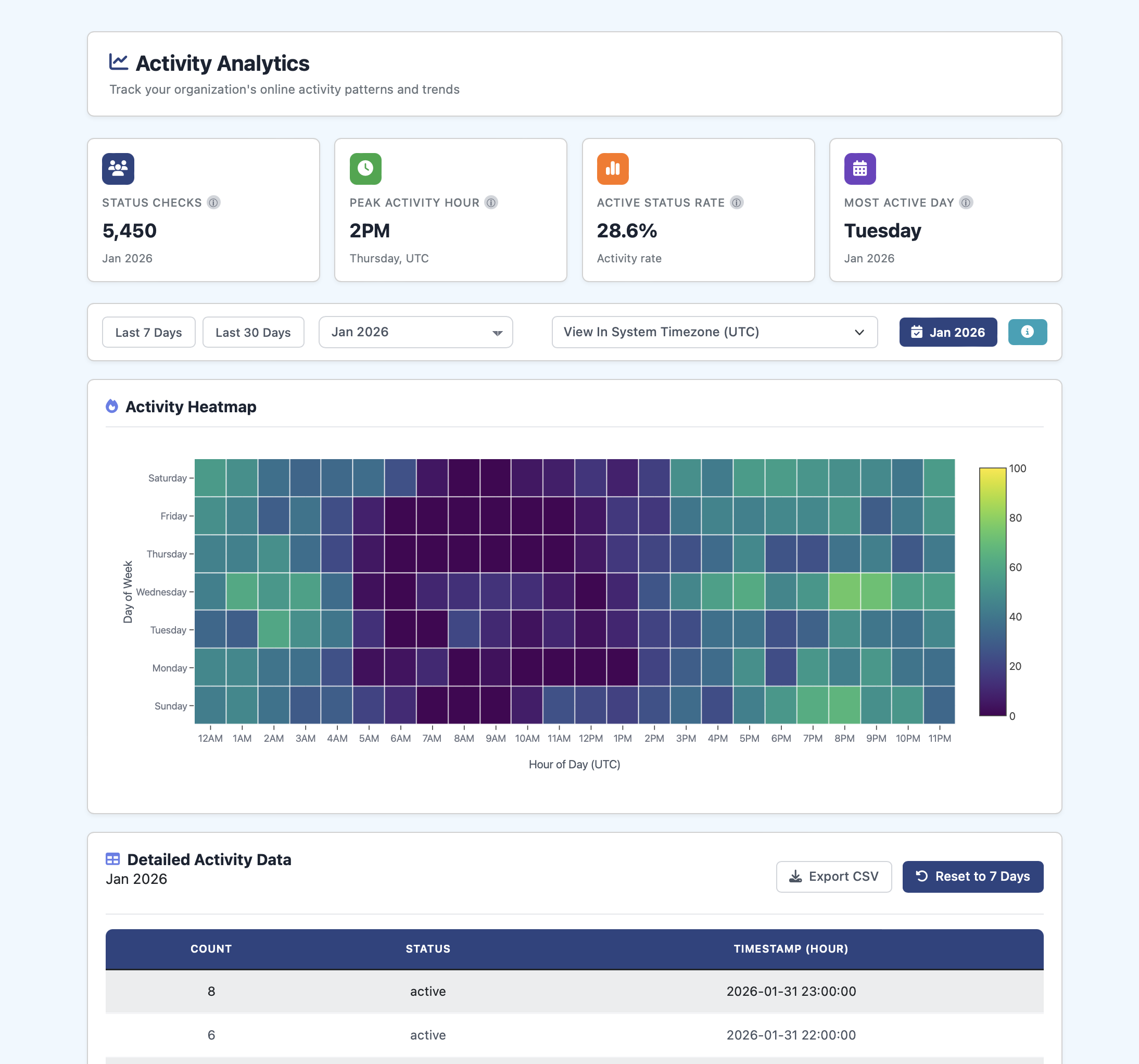Click the flame icon beside Activity Heatmap heading
The image size is (1139, 1064).
[x=112, y=406]
